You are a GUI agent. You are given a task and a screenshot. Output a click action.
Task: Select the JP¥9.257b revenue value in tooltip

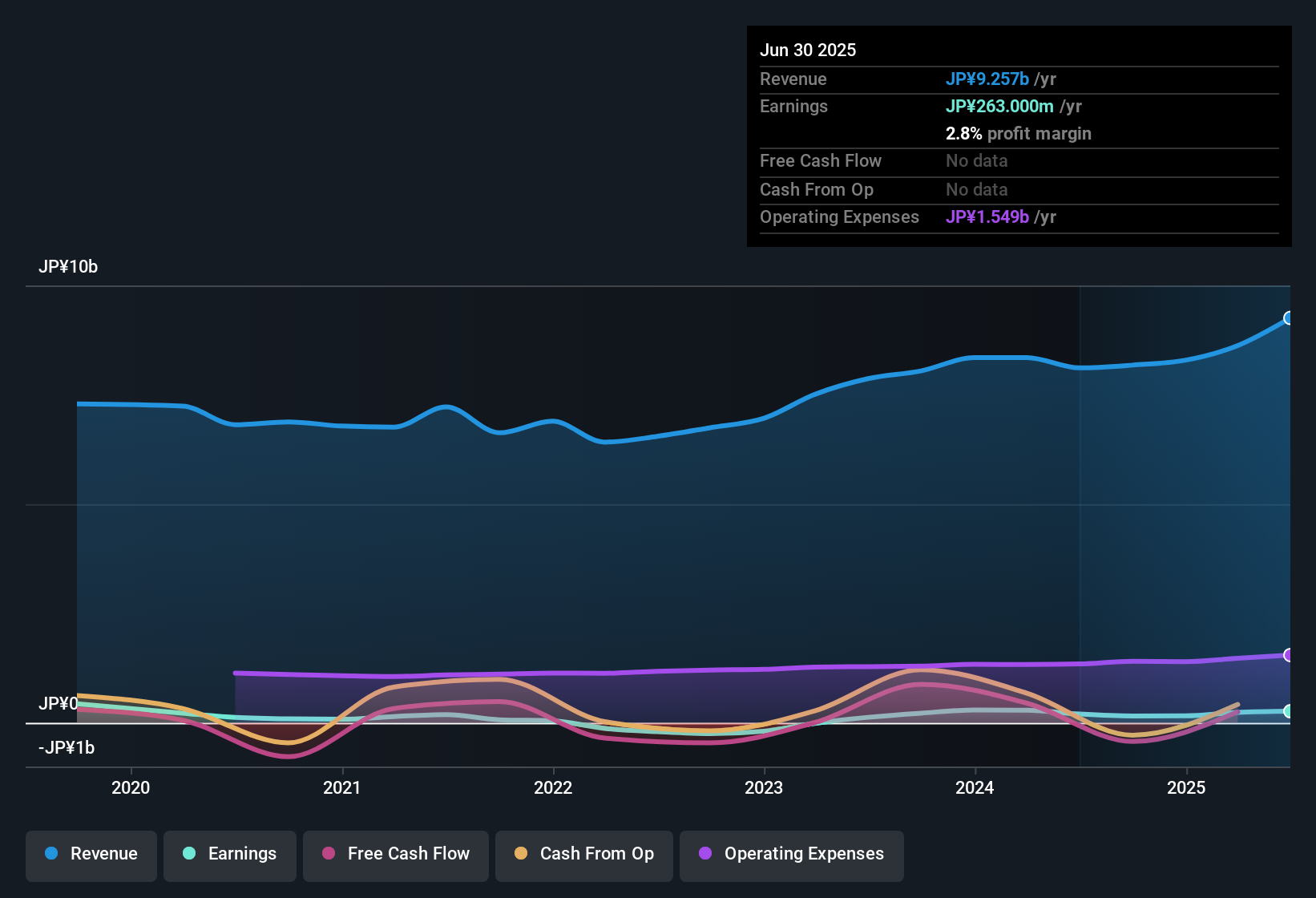tap(987, 79)
